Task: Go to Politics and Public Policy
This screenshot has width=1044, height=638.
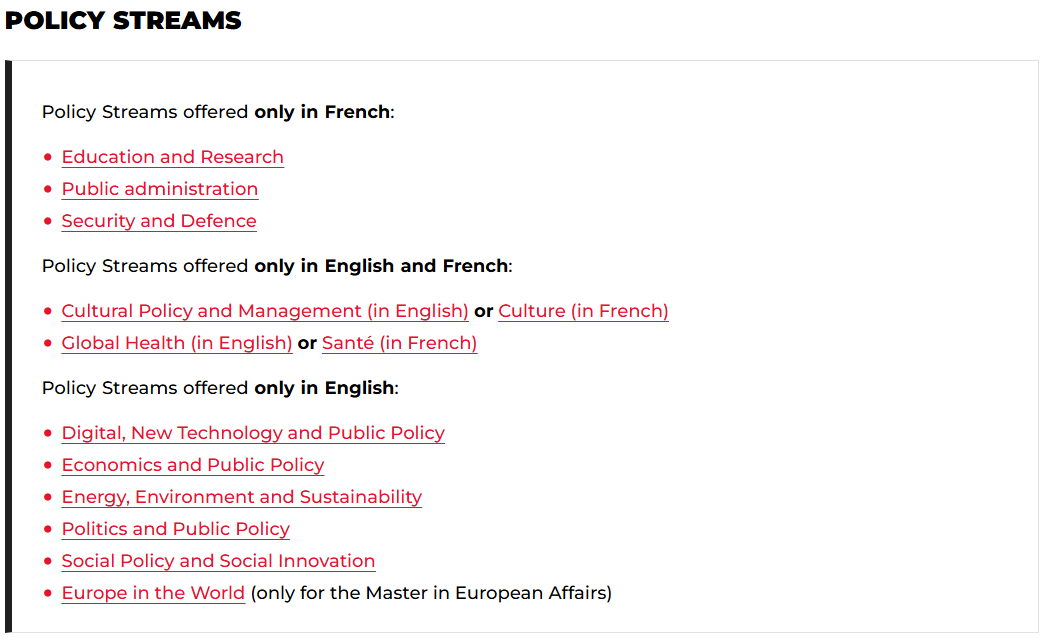Action: 176,529
